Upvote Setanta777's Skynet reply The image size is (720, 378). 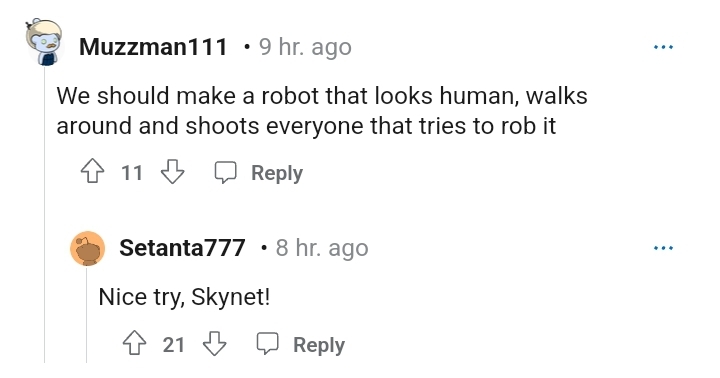tap(135, 343)
